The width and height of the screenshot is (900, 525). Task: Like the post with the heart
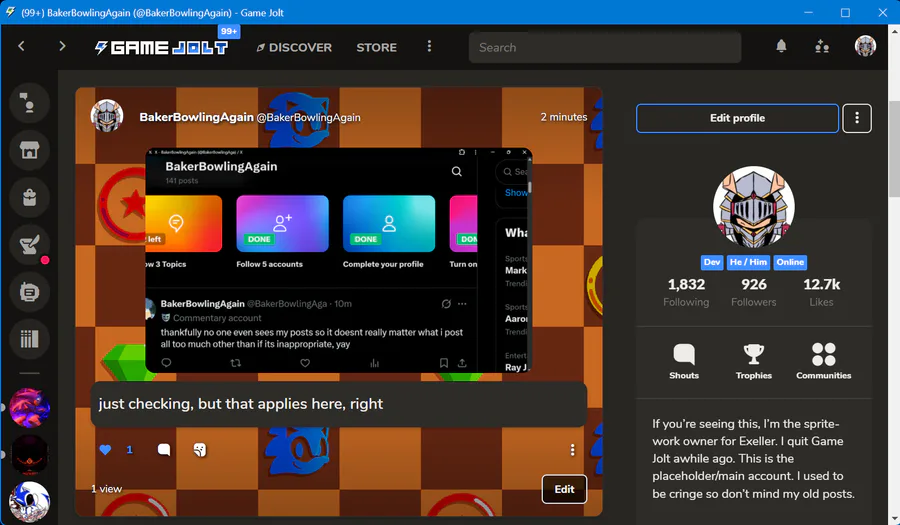[x=105, y=450]
